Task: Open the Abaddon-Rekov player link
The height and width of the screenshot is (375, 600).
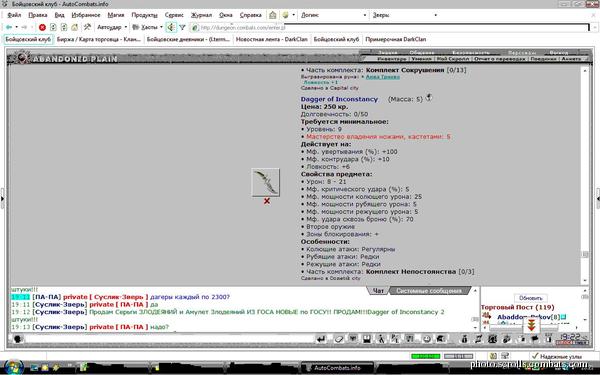Action: (523, 317)
